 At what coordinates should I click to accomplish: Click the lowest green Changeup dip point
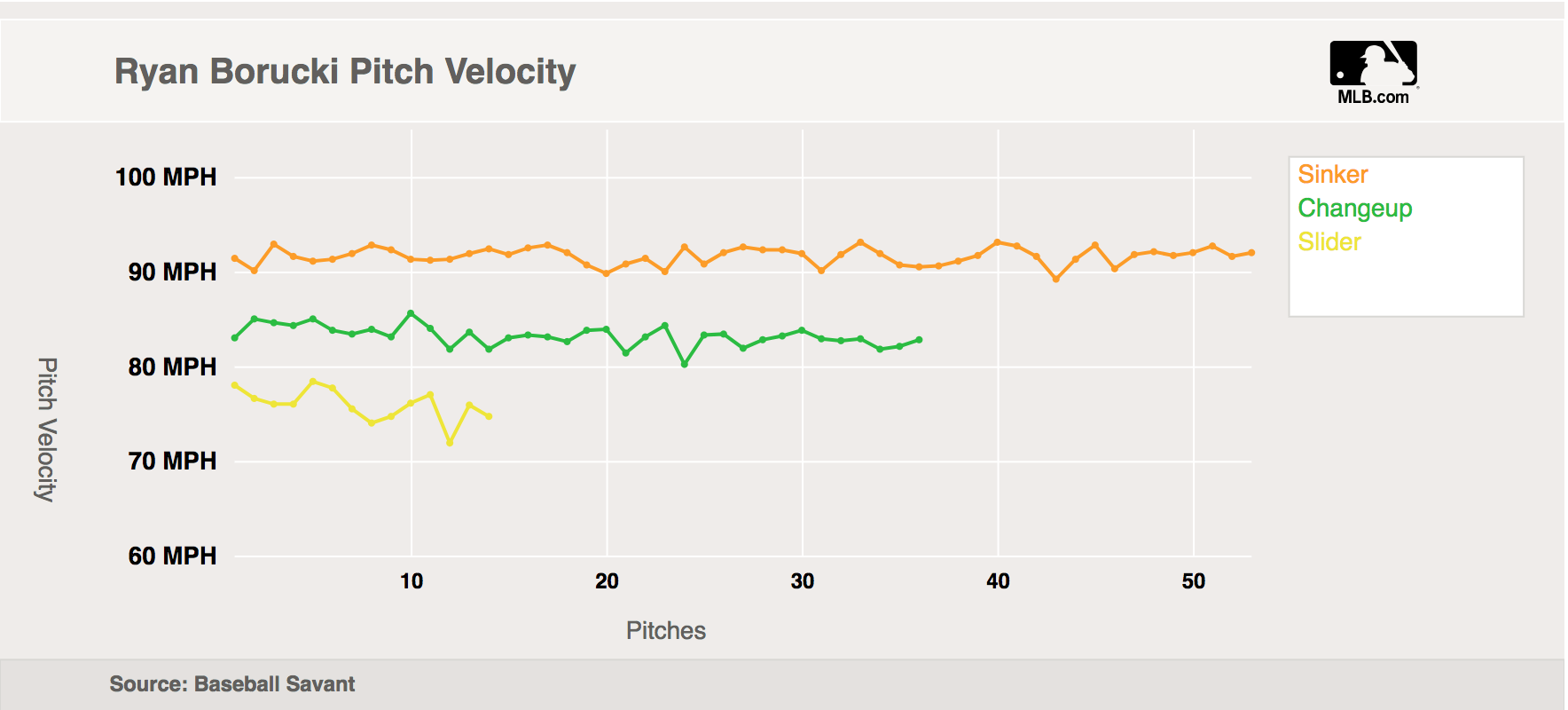coord(685,364)
